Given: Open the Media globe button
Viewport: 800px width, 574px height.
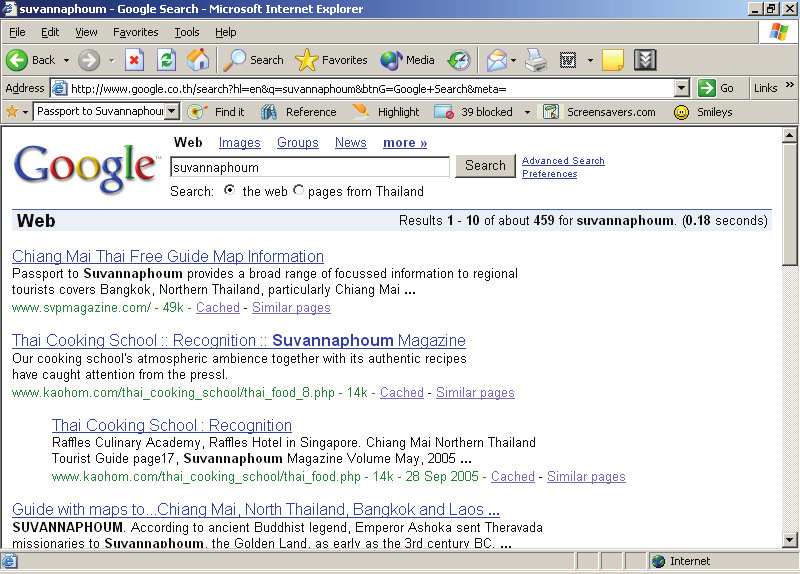Looking at the screenshot, I should pos(391,60).
